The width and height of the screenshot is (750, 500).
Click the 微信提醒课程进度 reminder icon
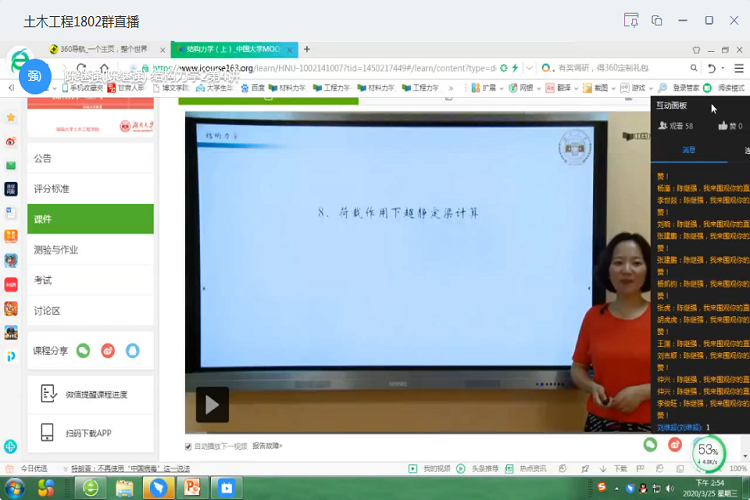pos(47,394)
